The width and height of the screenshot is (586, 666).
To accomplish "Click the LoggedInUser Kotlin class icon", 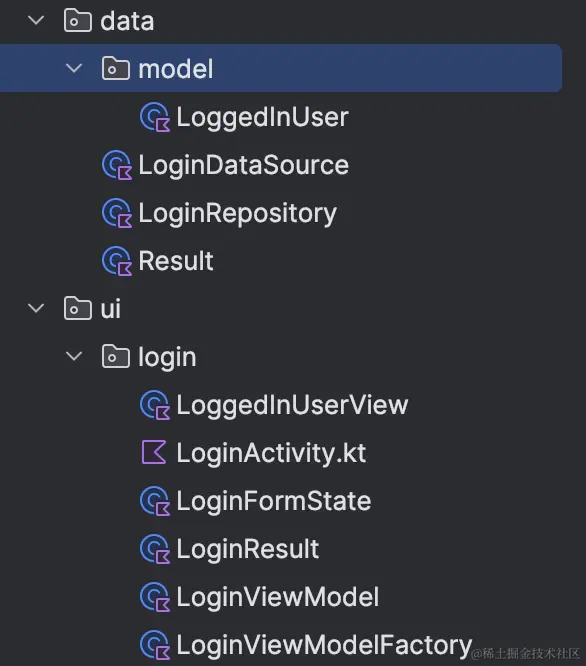I will click(155, 117).
